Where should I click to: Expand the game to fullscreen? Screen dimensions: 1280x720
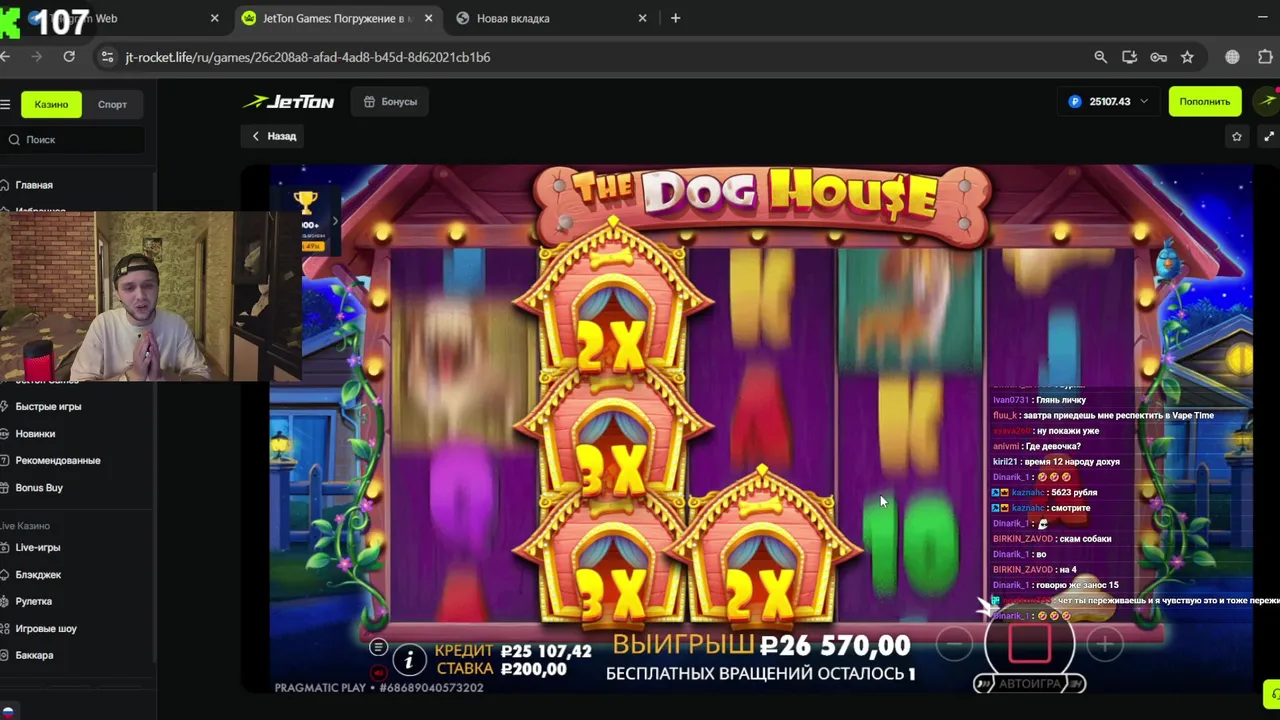pos(1269,136)
